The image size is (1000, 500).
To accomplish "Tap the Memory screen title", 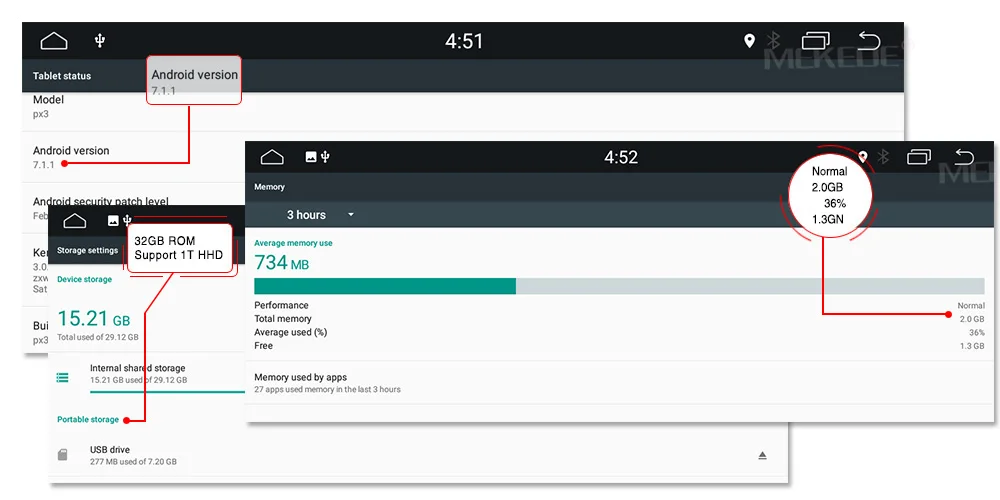I will pyautogui.click(x=269, y=187).
